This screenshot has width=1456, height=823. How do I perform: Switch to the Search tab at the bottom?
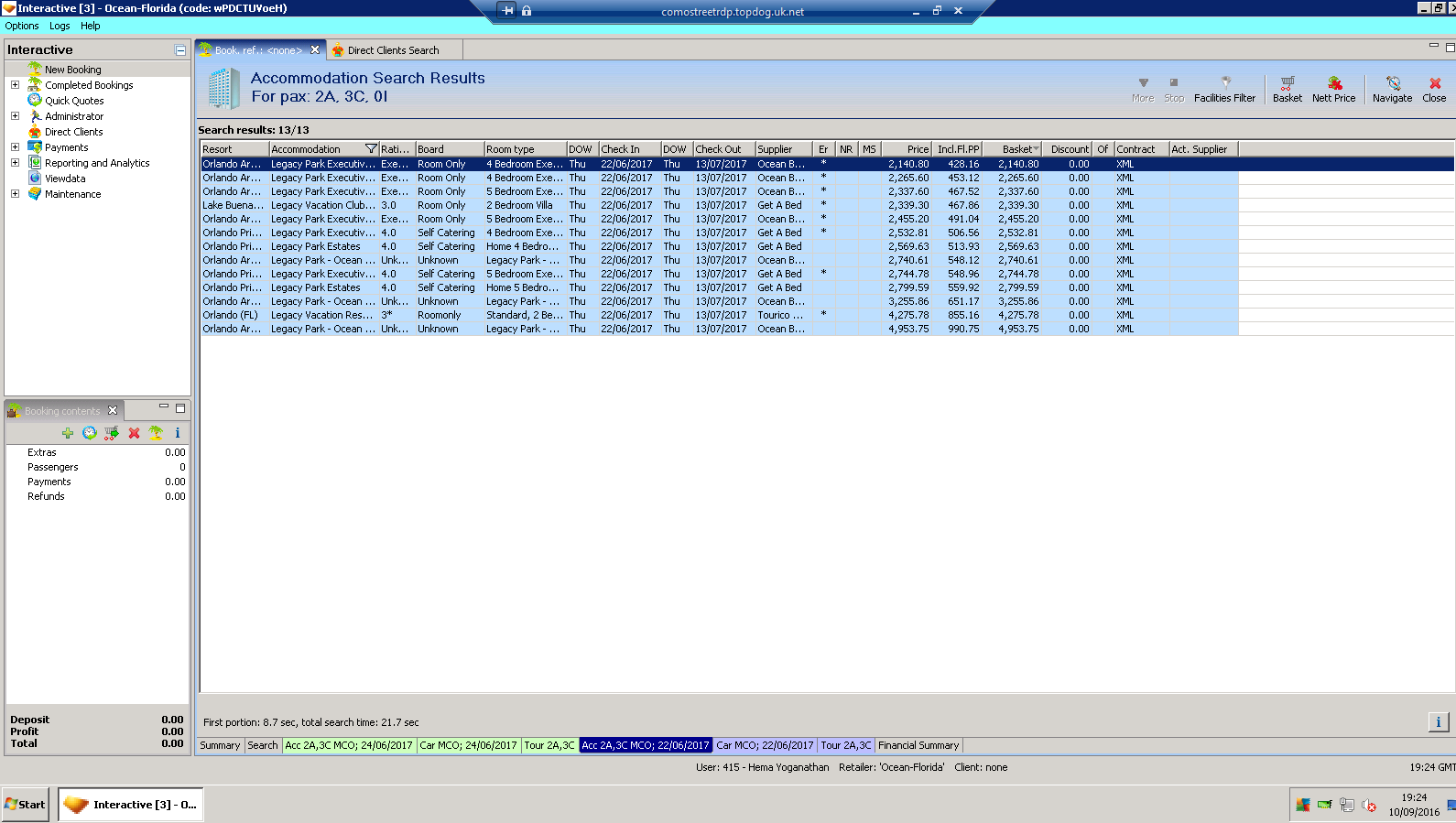(x=263, y=745)
